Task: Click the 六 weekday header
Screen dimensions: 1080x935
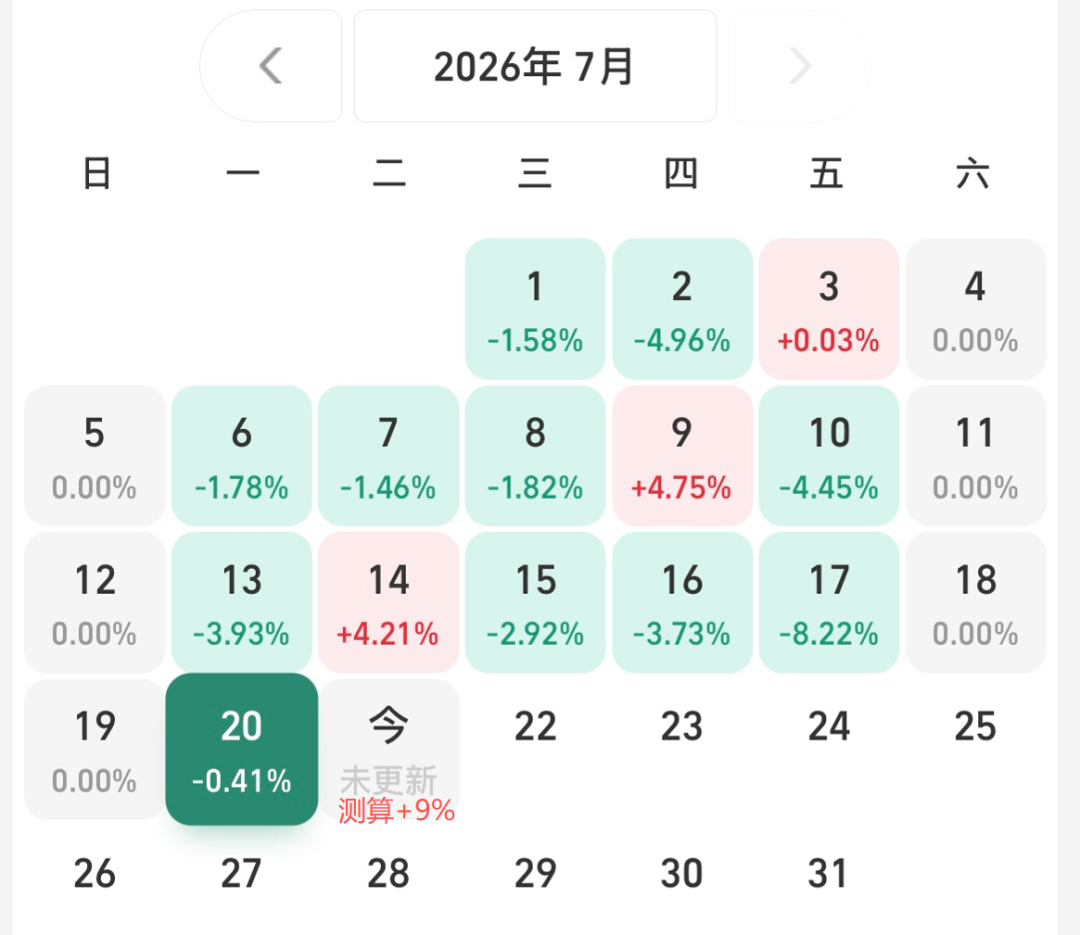Action: click(x=973, y=173)
